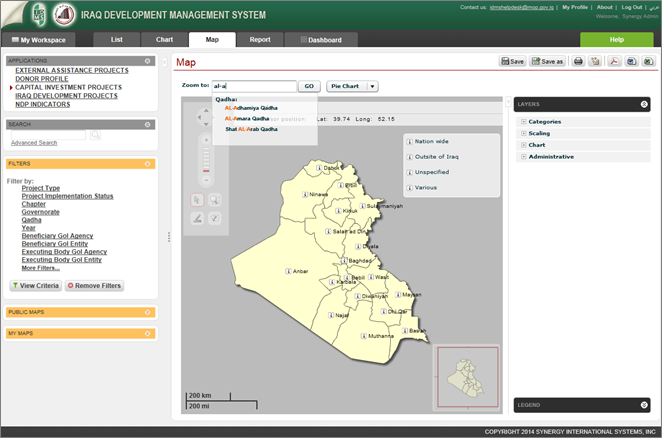Viewport: 662px width, 438px height.
Task: Open info marker for Ninawa governorate
Action: coord(305,194)
